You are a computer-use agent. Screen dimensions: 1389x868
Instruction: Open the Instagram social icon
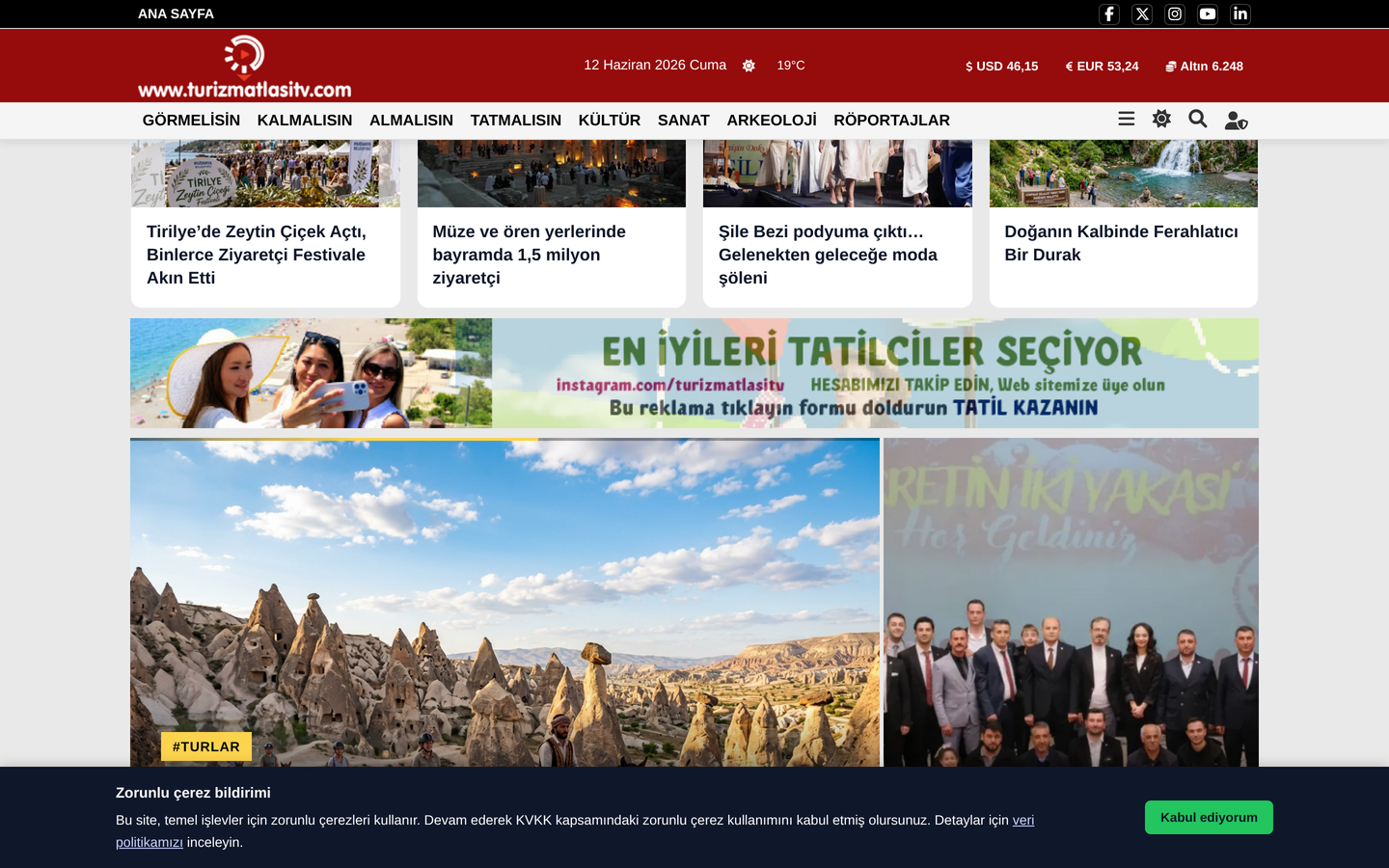[x=1175, y=14]
